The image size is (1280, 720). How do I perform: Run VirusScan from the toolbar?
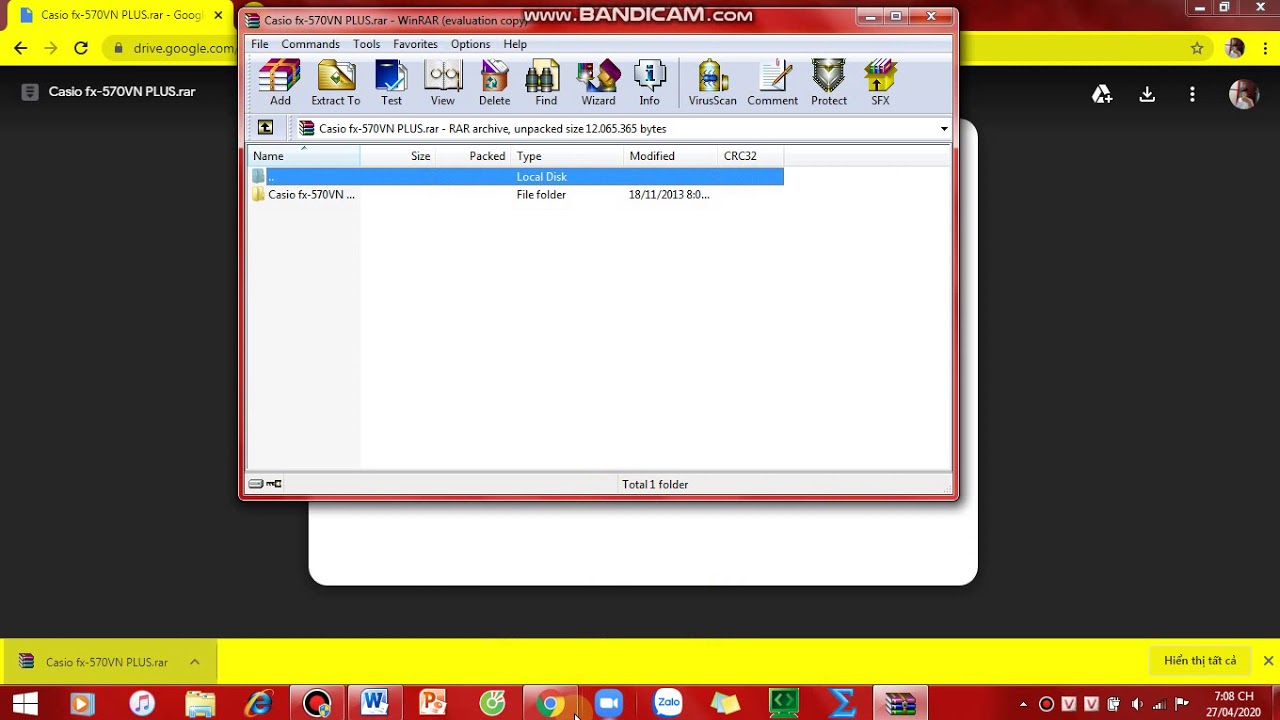(x=713, y=83)
